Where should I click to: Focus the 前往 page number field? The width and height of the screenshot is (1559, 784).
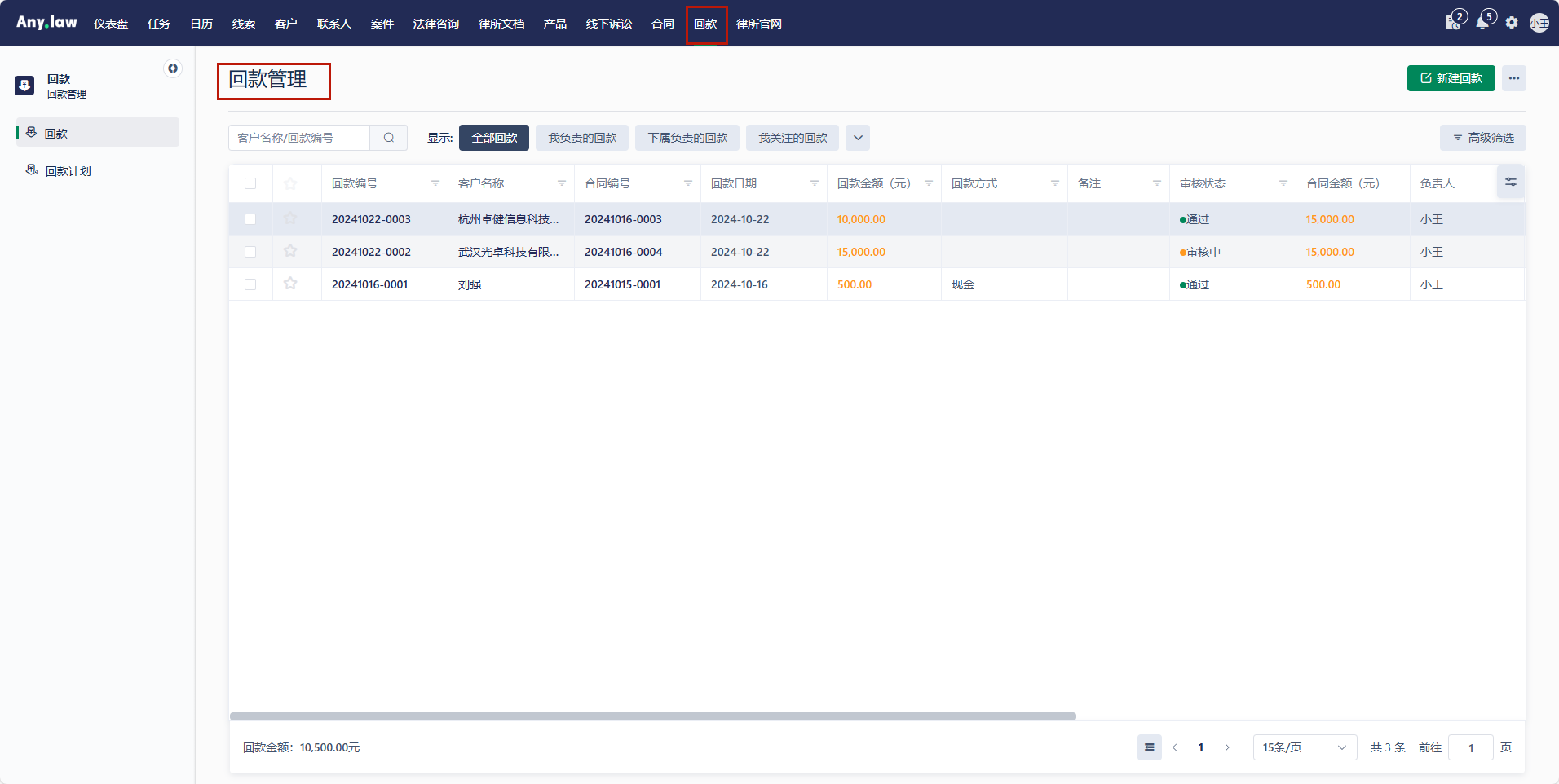coord(1471,747)
